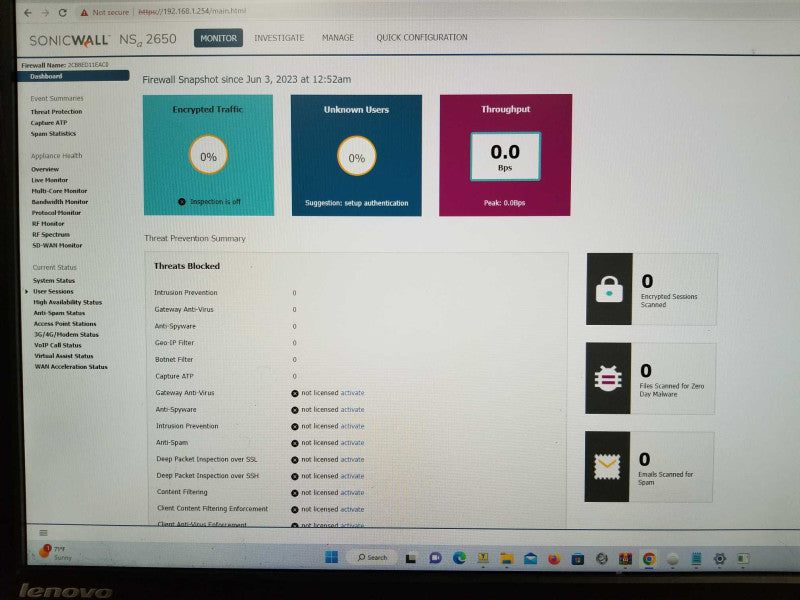Activate Deep Packet Inspection over SSL
This screenshot has height=600, width=800.
(353, 460)
